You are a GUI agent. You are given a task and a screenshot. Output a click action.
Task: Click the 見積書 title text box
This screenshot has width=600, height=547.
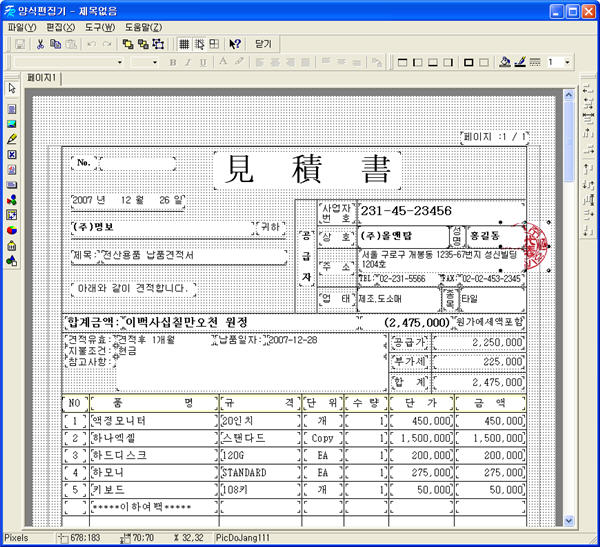click(x=307, y=170)
